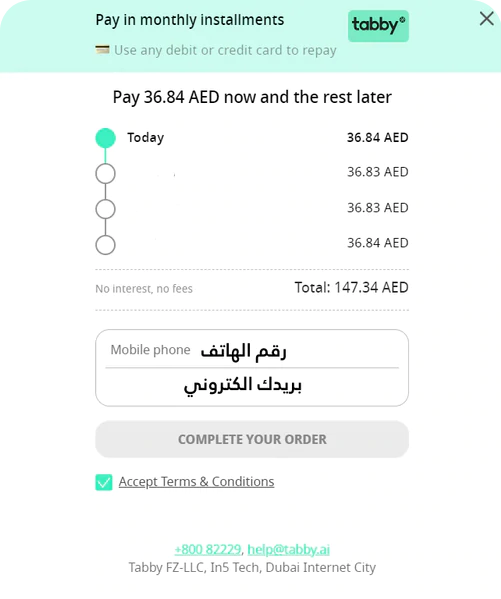Click the tabby logo badge

[x=378, y=26]
